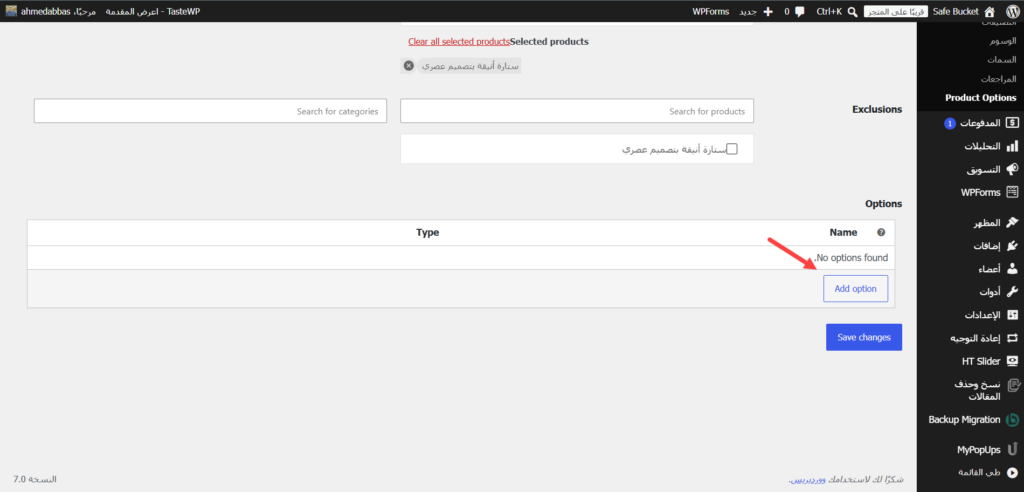Open Product Options in the sidebar
This screenshot has height=492, width=1024.
(980, 98)
